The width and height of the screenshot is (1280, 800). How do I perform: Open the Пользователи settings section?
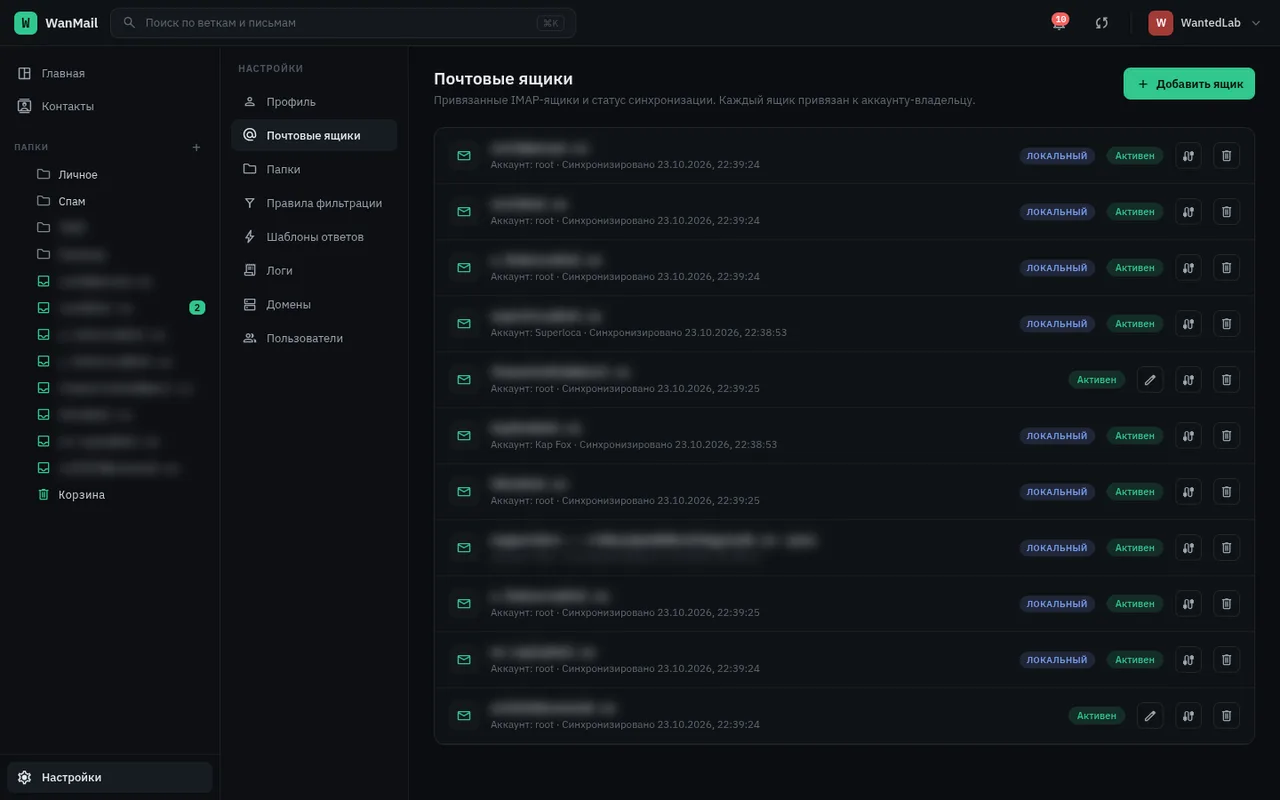click(314, 338)
